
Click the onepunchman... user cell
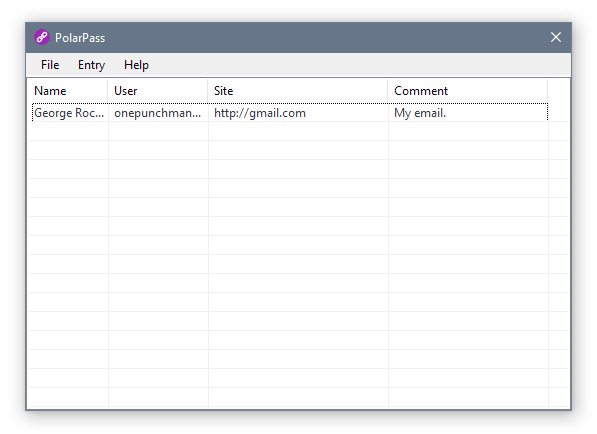coord(158,113)
